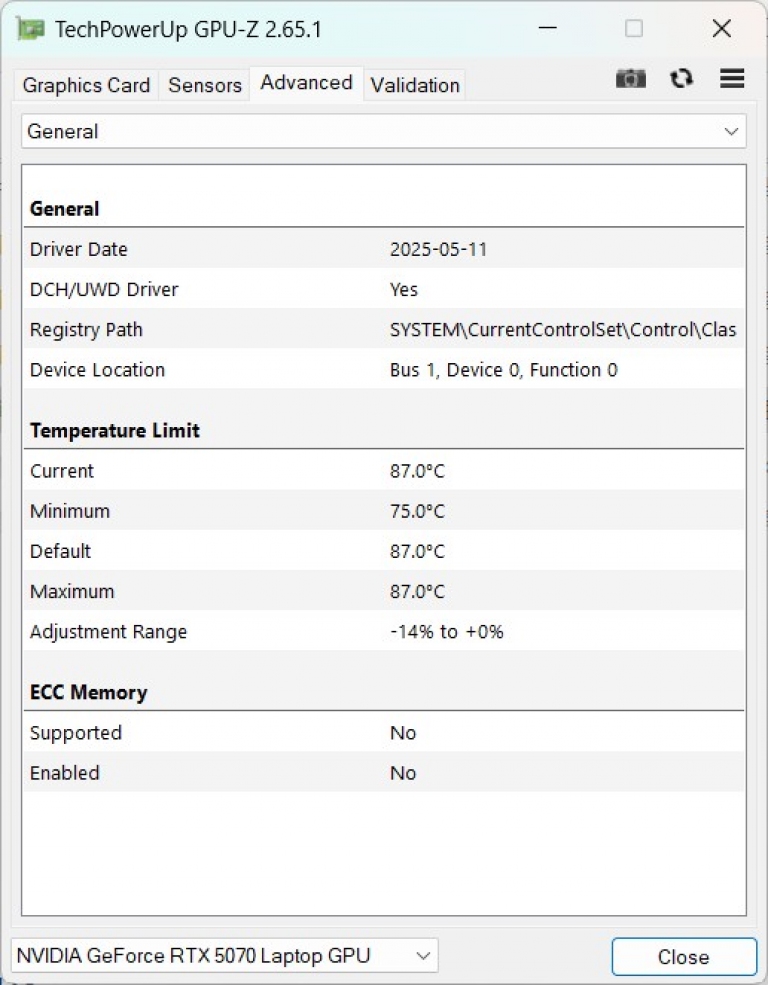Click the General section header in list
The width and height of the screenshot is (768, 985).
click(65, 209)
